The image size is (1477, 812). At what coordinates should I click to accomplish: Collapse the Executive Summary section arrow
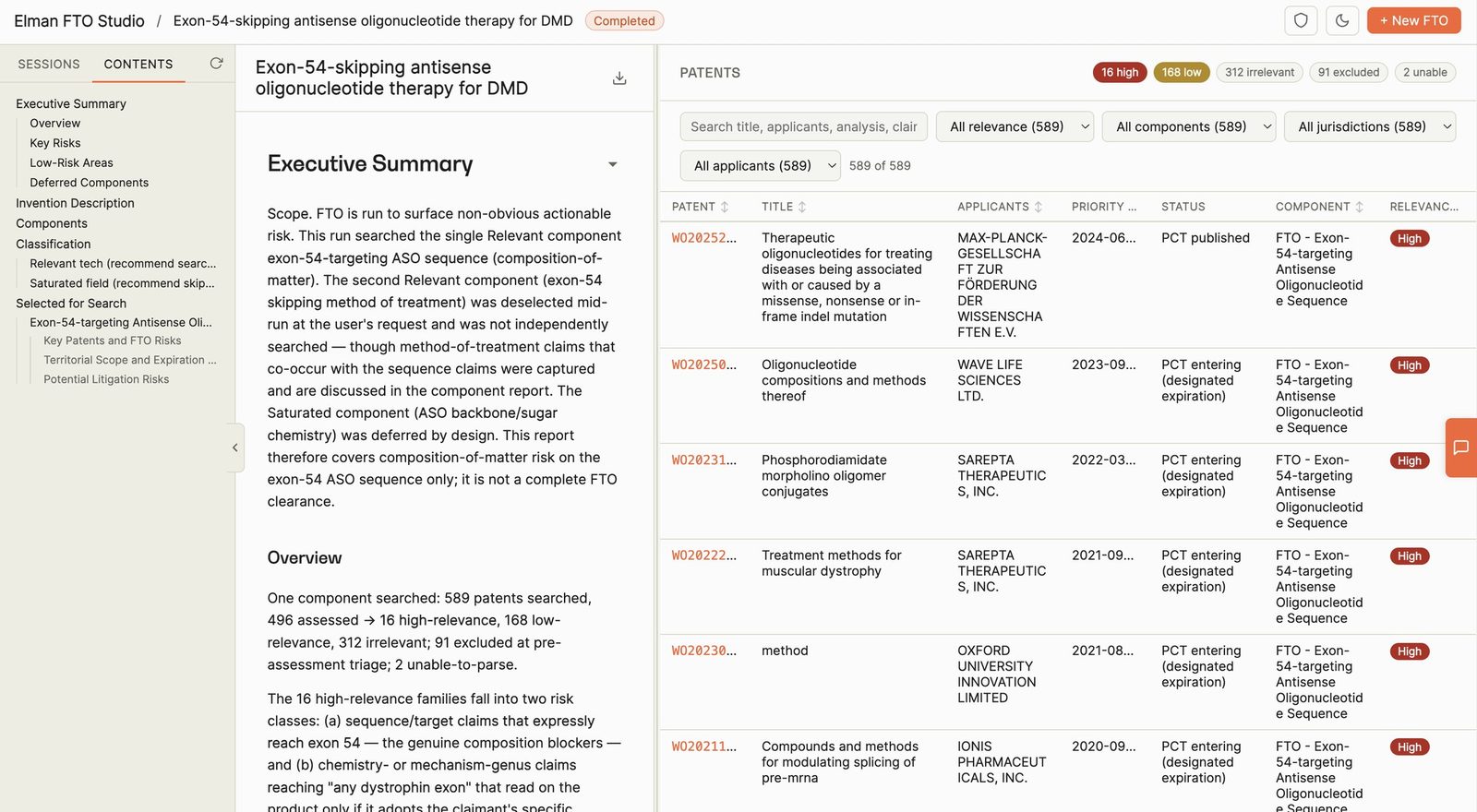[x=612, y=164]
